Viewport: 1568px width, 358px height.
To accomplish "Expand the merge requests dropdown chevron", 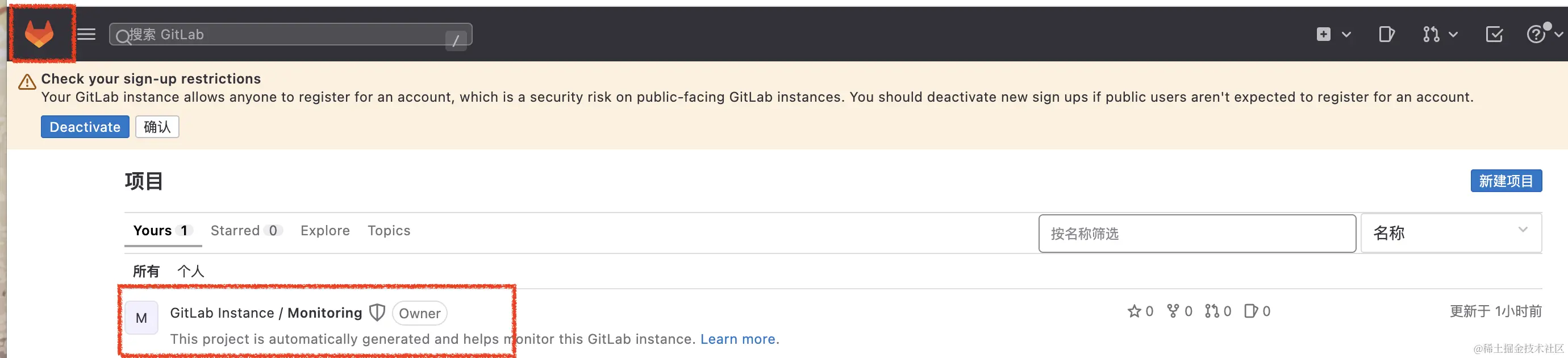I will 1453,34.
